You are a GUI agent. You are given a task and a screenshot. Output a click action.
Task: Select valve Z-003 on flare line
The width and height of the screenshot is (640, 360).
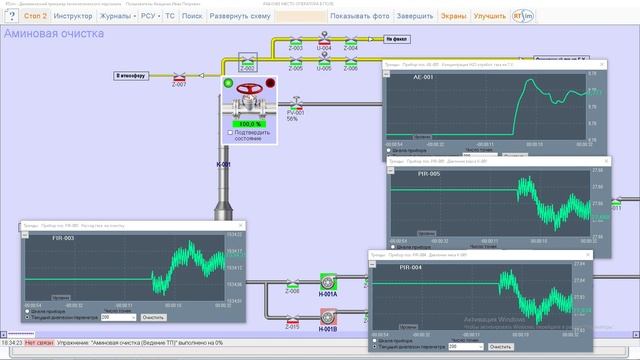coord(296,41)
